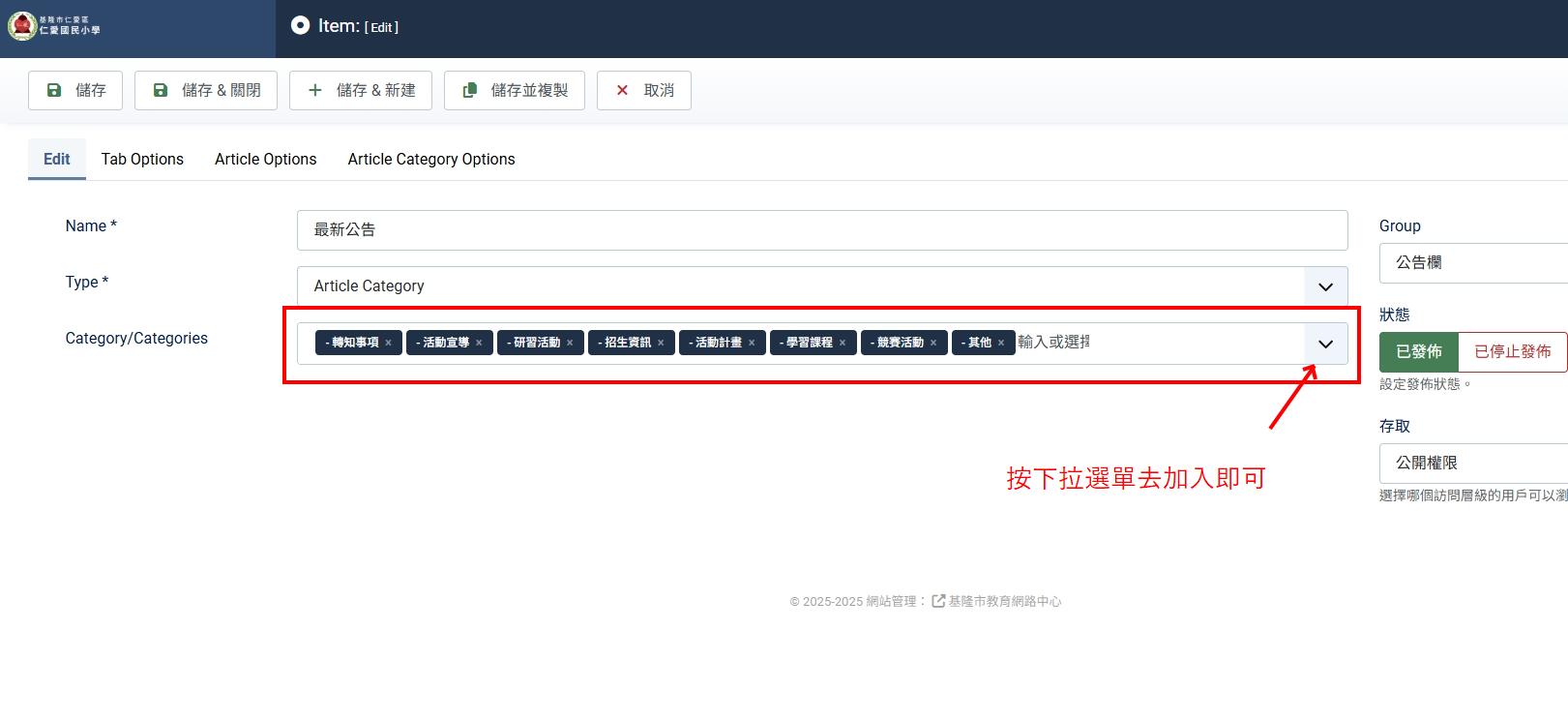Screen dimensions: 1568x720
Task: Set status to 已發佈
Action: pos(1419,351)
